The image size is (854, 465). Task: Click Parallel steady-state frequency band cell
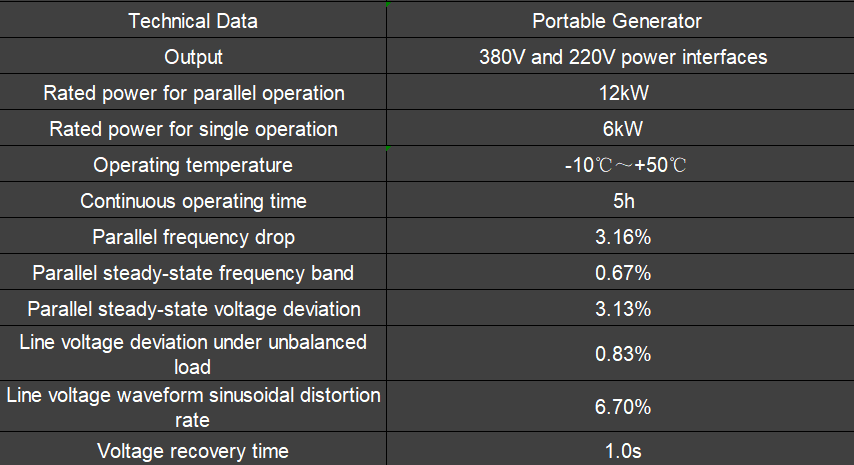[x=193, y=273]
